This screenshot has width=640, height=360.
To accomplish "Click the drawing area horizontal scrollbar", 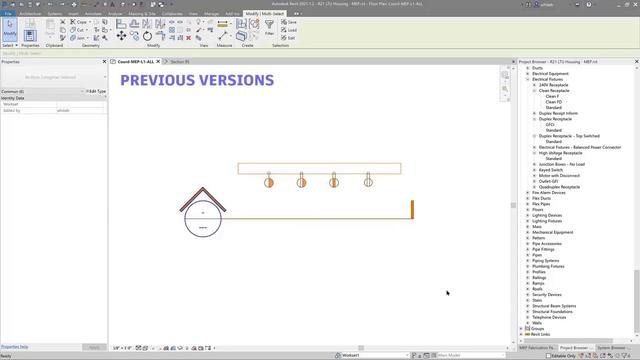I will (x=361, y=348).
